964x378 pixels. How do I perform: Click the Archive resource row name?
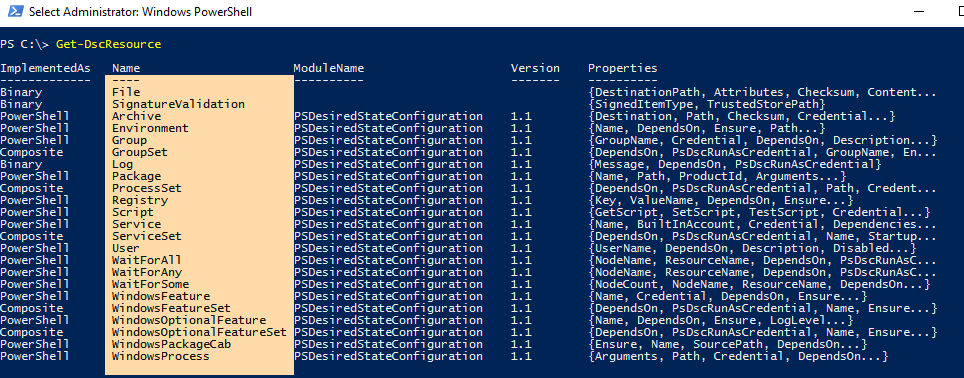pyautogui.click(x=136, y=116)
